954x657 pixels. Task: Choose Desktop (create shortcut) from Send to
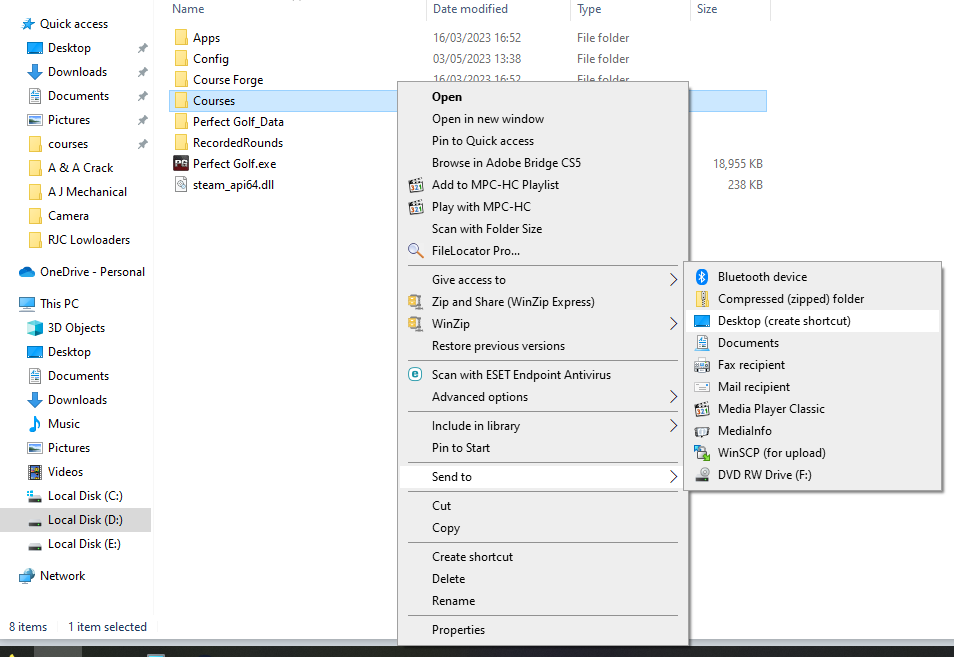click(784, 321)
